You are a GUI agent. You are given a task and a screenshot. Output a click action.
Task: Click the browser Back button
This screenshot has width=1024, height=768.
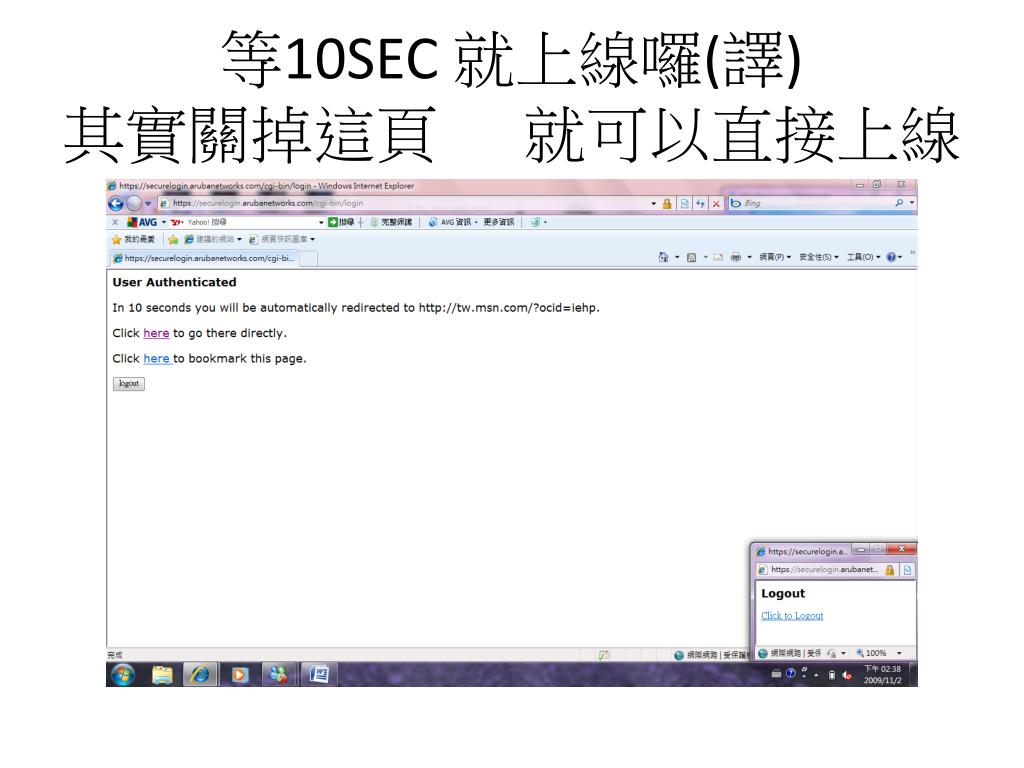[x=116, y=204]
